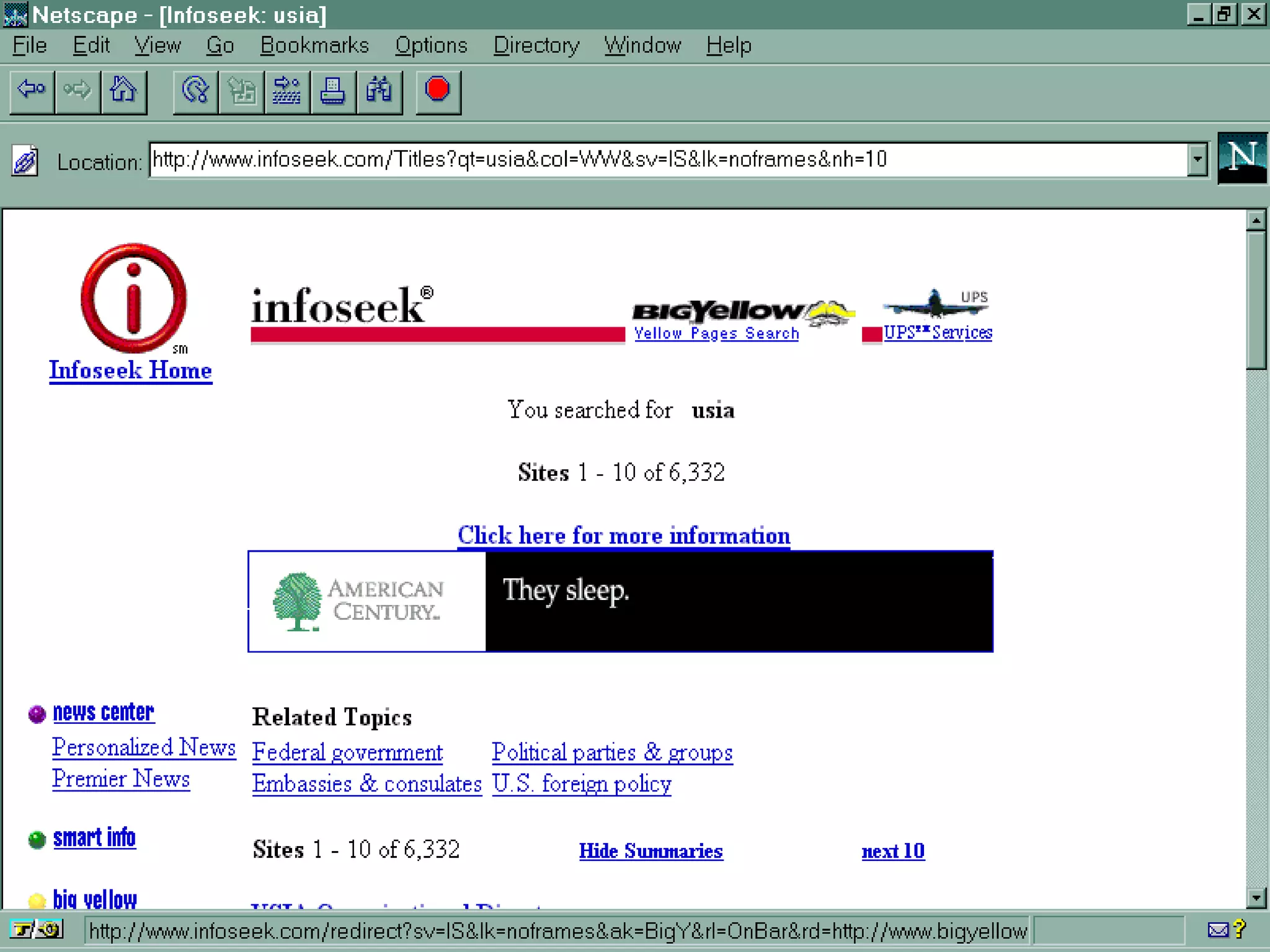Open Federal government related topic
Image resolution: width=1270 pixels, height=952 pixels.
pyautogui.click(x=347, y=752)
